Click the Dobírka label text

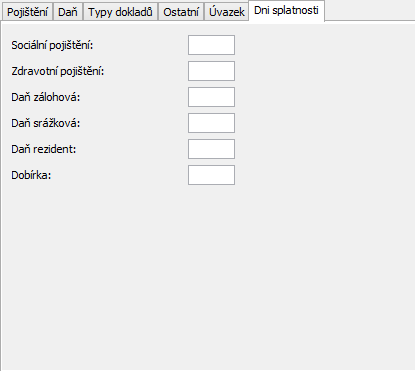[x=31, y=175]
